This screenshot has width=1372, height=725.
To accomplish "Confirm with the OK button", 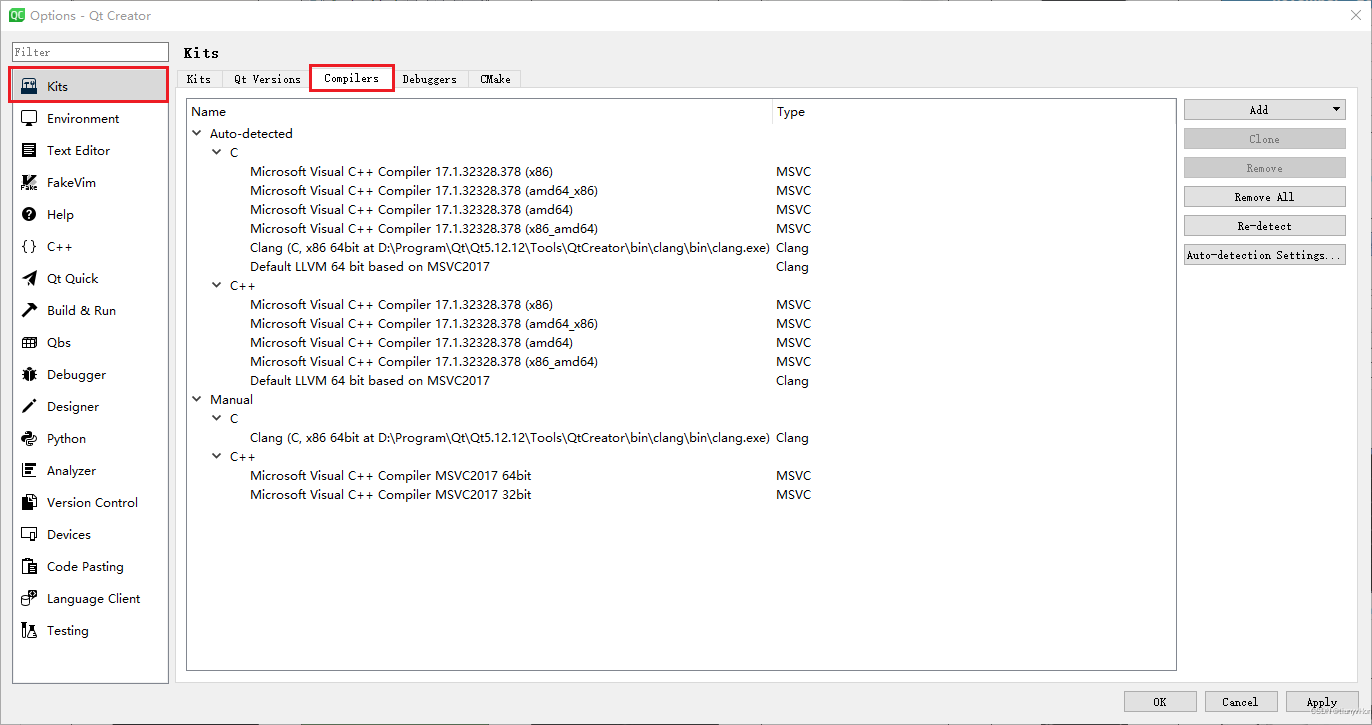I will click(1160, 702).
